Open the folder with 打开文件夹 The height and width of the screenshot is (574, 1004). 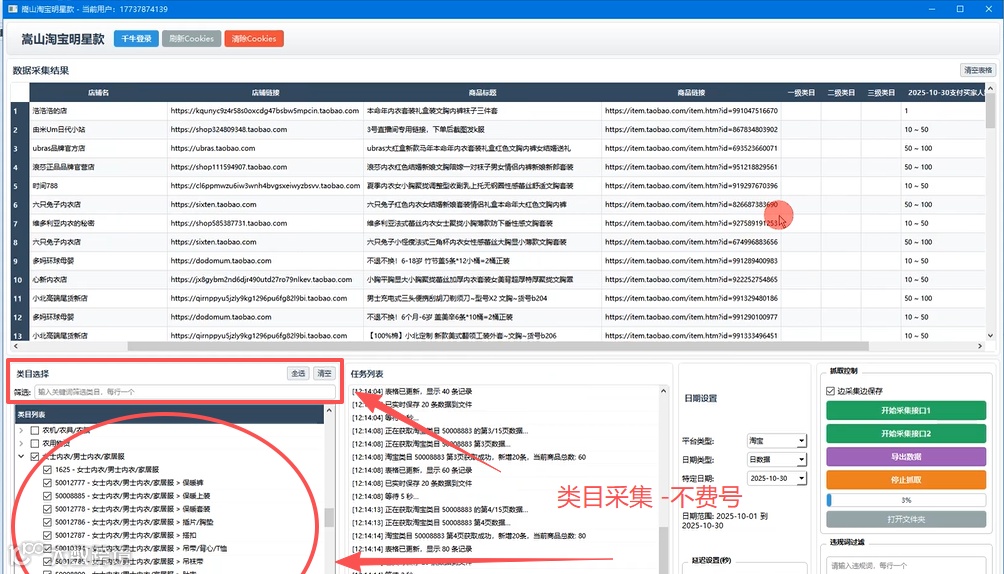coord(906,520)
